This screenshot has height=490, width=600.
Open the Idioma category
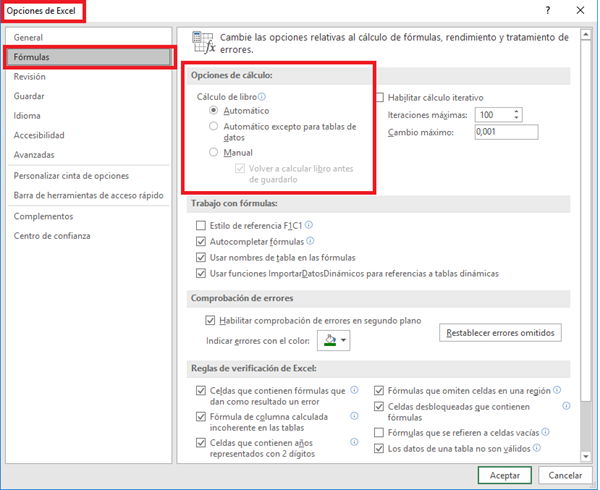pos(89,116)
